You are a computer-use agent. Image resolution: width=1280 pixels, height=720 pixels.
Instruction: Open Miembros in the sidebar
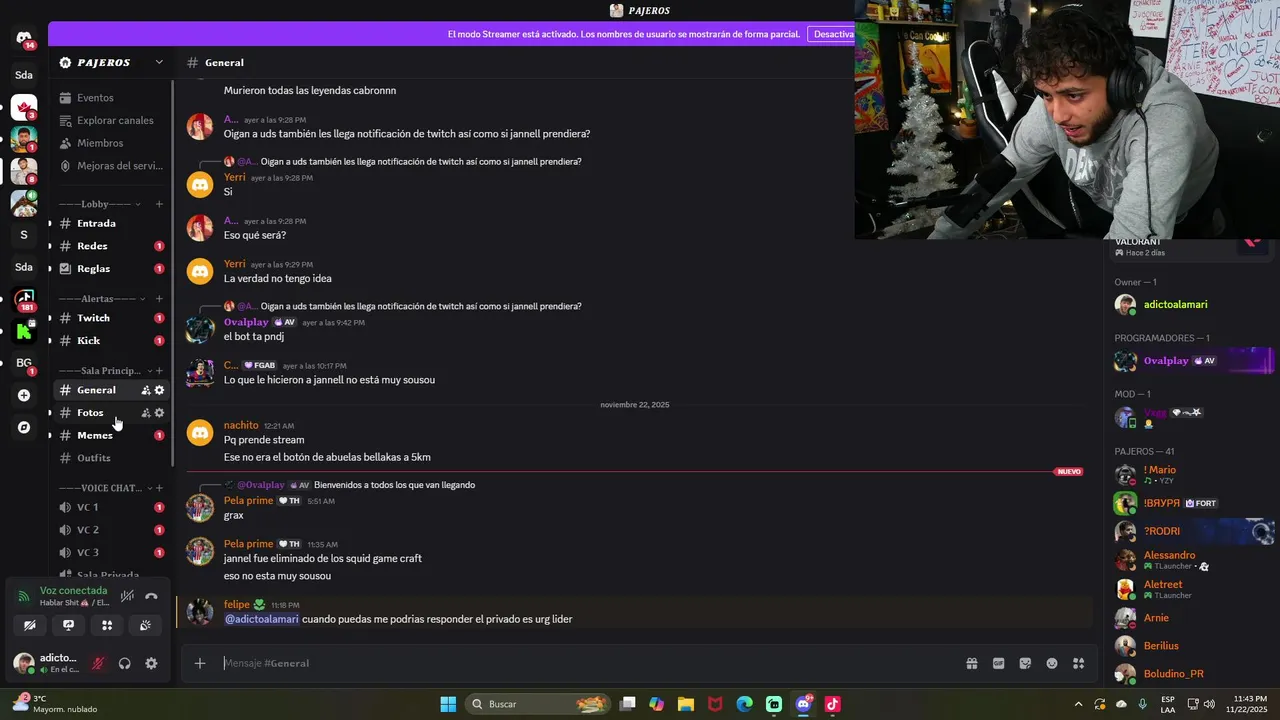[x=110, y=143]
